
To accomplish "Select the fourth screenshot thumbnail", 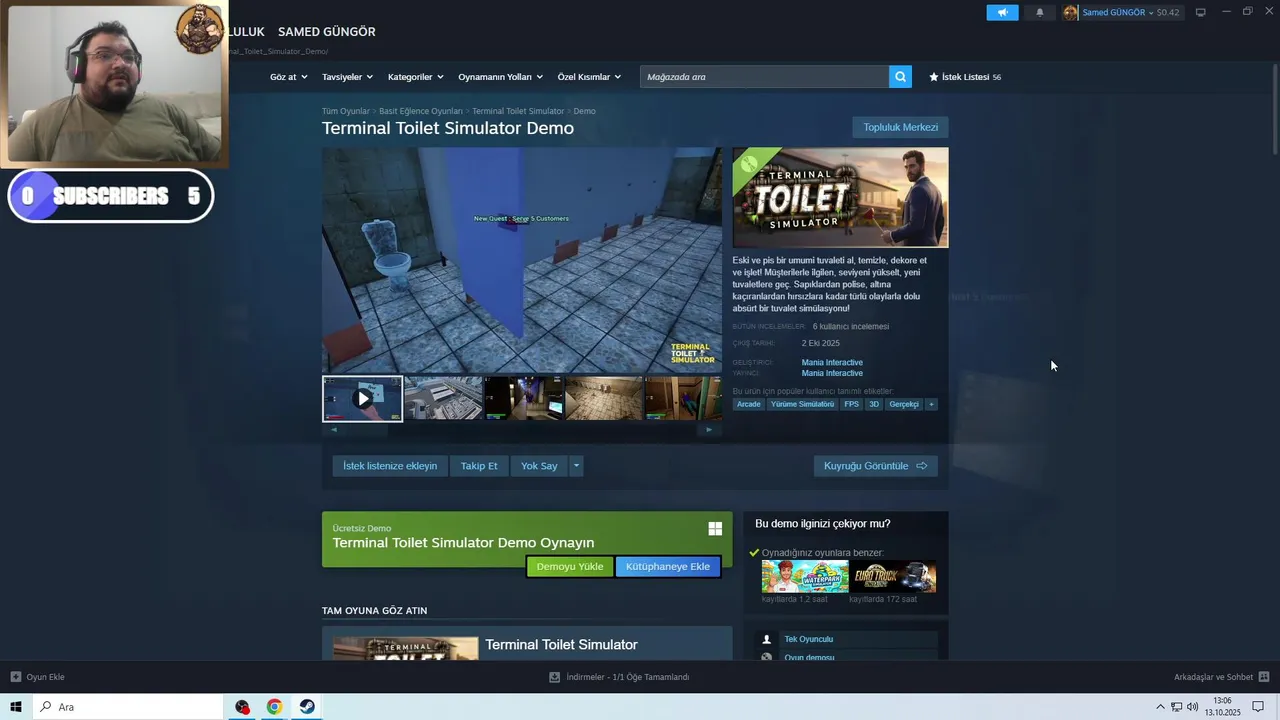I will point(604,398).
